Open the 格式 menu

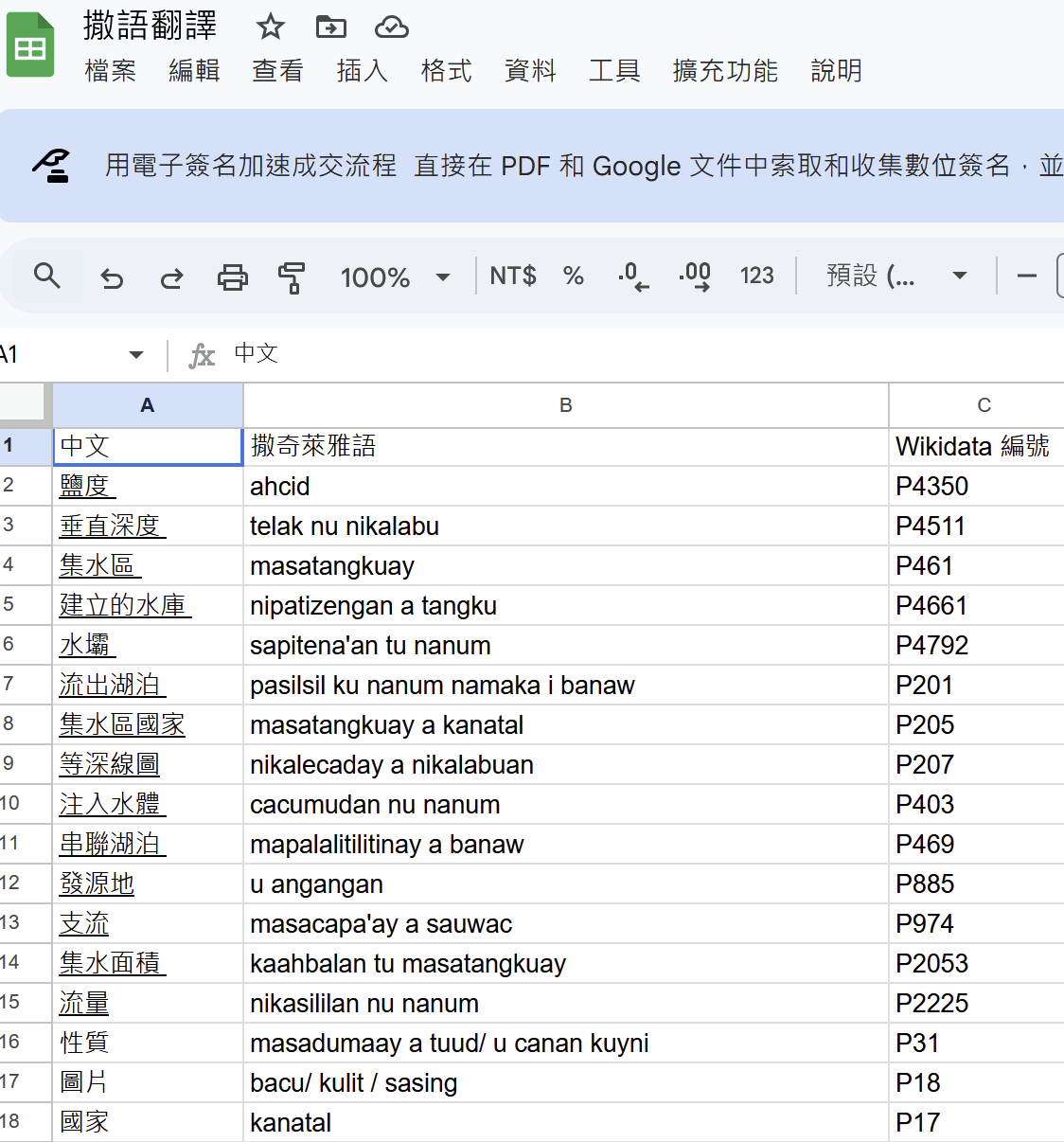point(446,71)
